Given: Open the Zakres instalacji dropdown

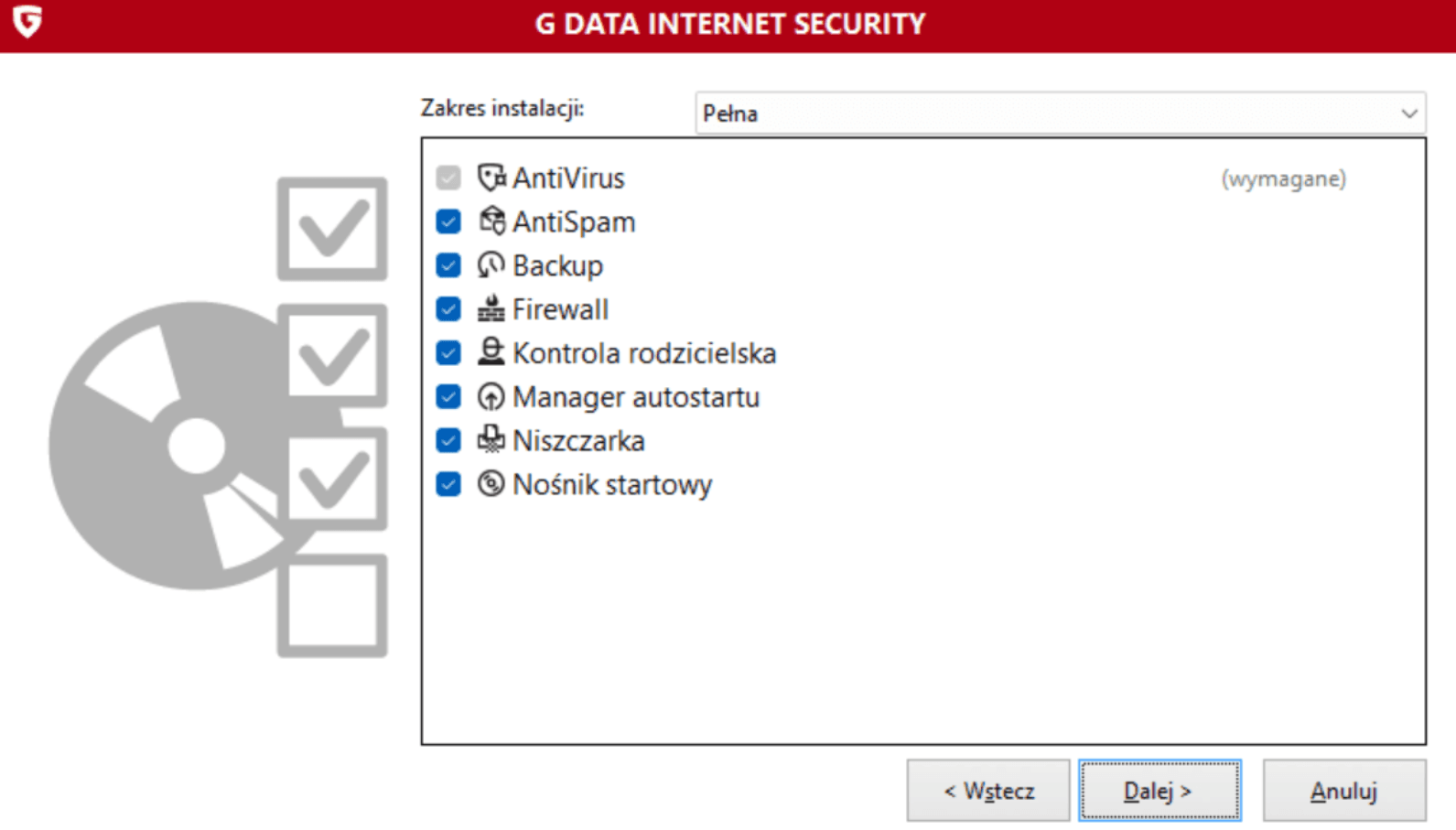Looking at the screenshot, I should [1059, 113].
